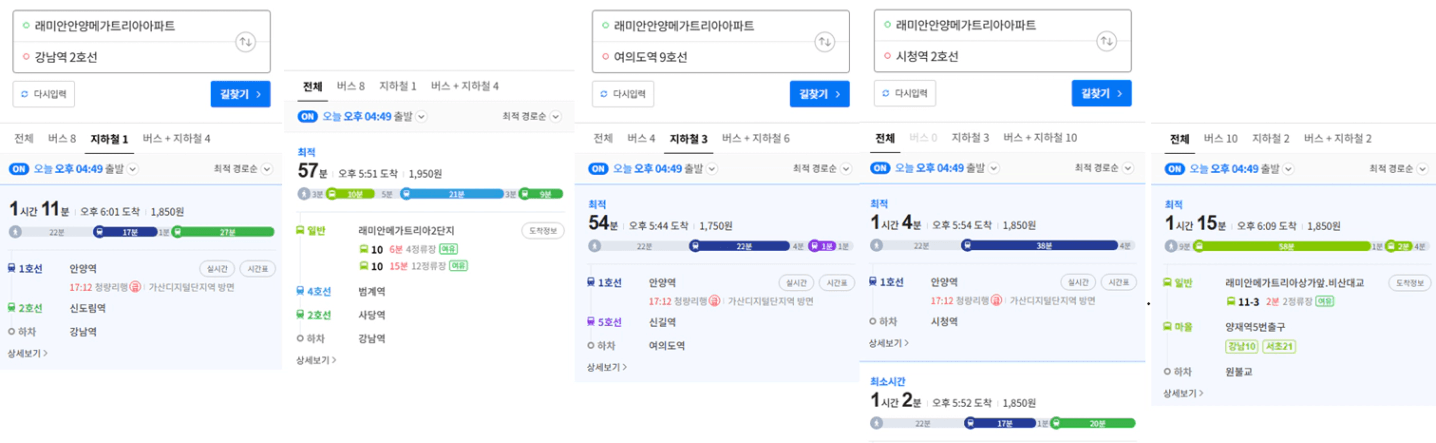Click 길찾기 button in 여의도역 panel
Image resolution: width=1436 pixels, height=443 pixels.
tap(819, 94)
